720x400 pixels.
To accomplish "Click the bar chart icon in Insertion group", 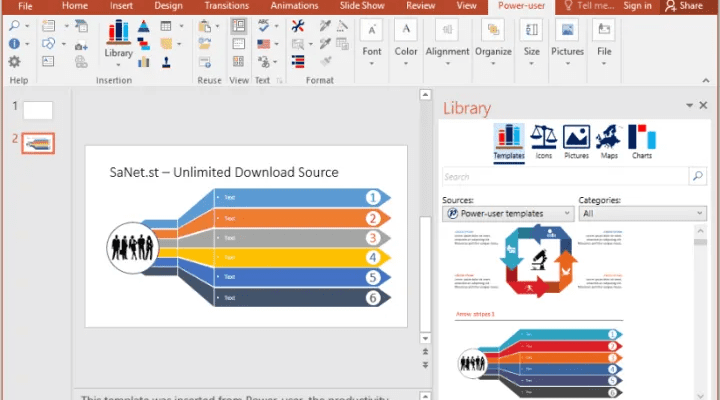I will [x=144, y=62].
